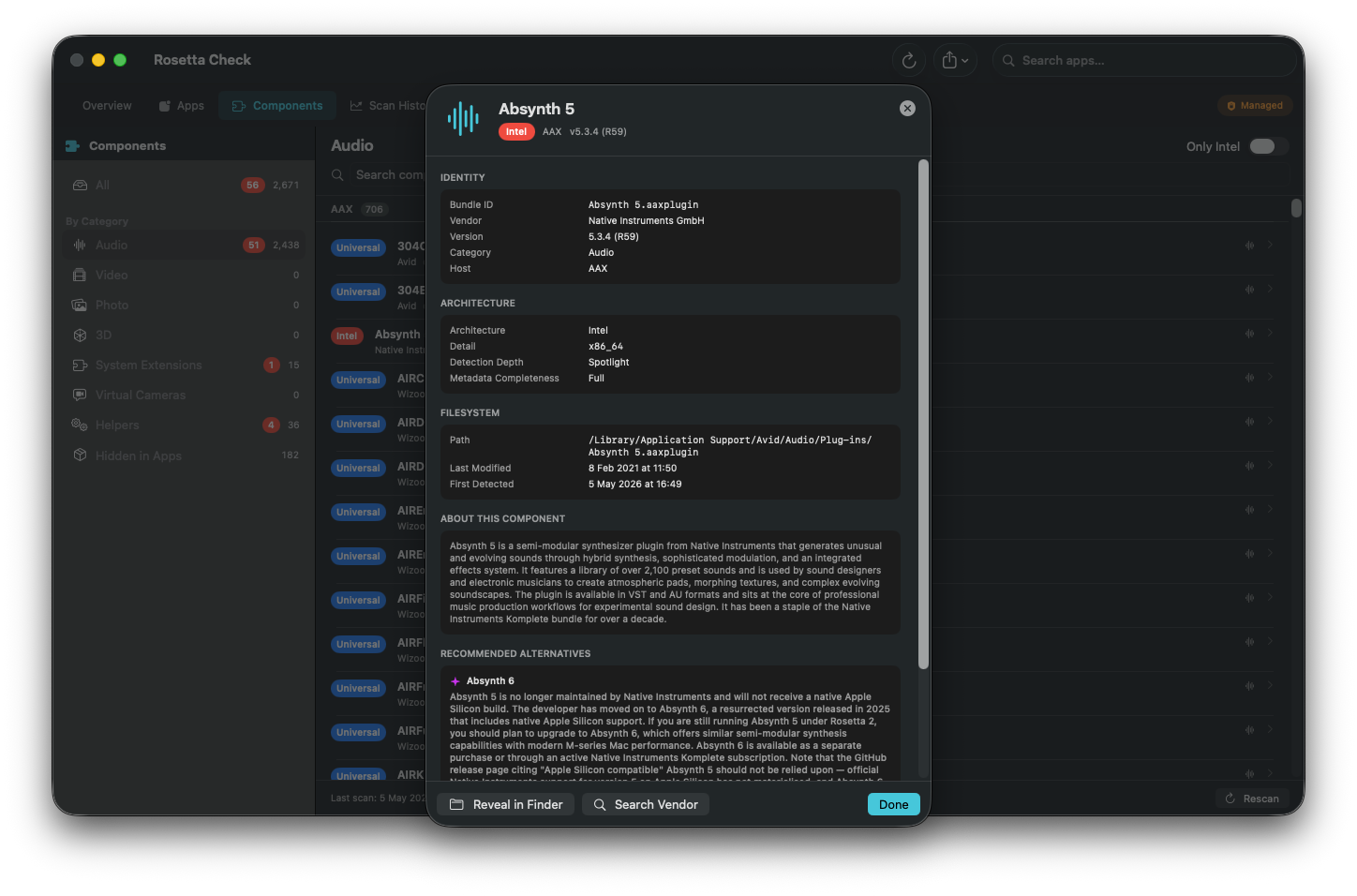This screenshot has height=896, width=1357.
Task: Click the First Detected date 5 May 2026
Action: (x=634, y=485)
